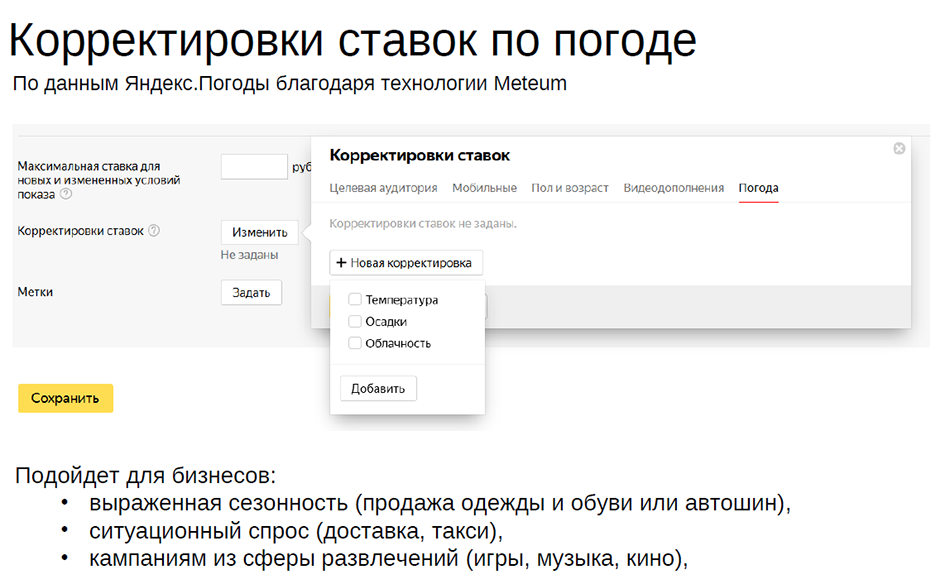Click the Задать button for Метки
The image size is (950, 584).
click(x=251, y=293)
